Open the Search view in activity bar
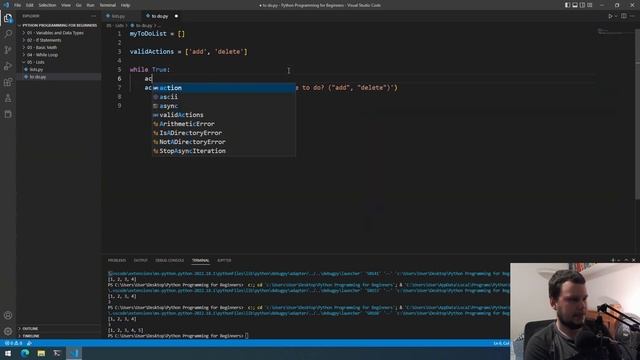This screenshot has height=360, width=640. (x=8, y=34)
